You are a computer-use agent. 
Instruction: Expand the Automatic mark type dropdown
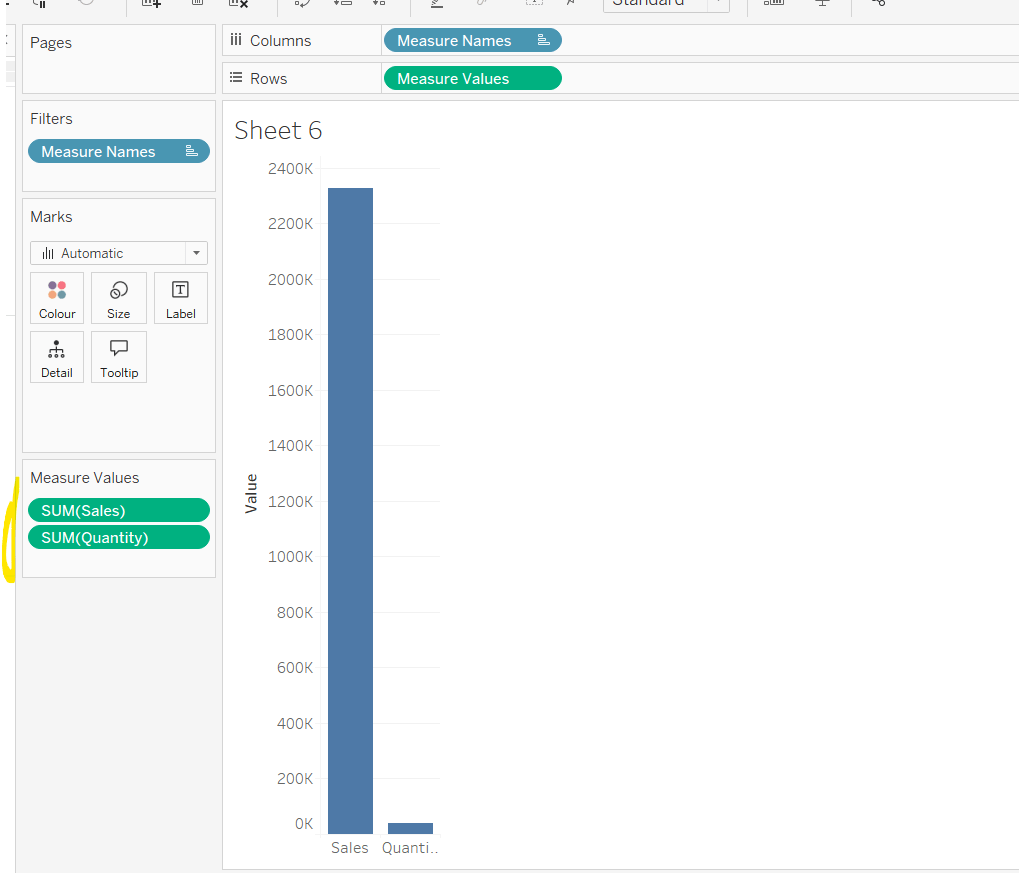tap(196, 253)
